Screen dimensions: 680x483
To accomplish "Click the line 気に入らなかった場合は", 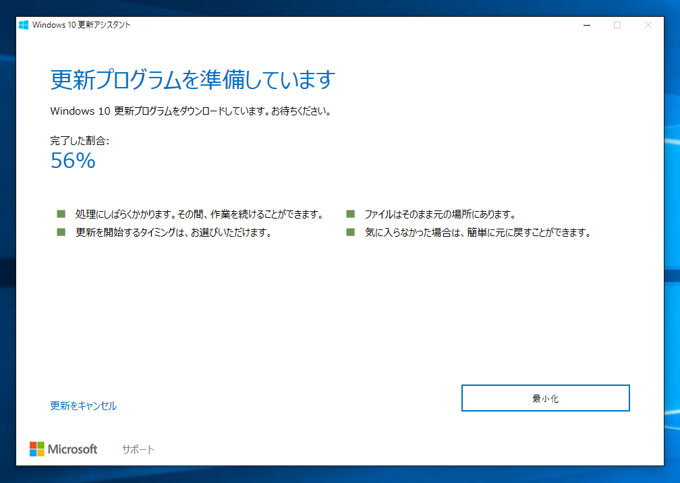I will click(x=478, y=233).
